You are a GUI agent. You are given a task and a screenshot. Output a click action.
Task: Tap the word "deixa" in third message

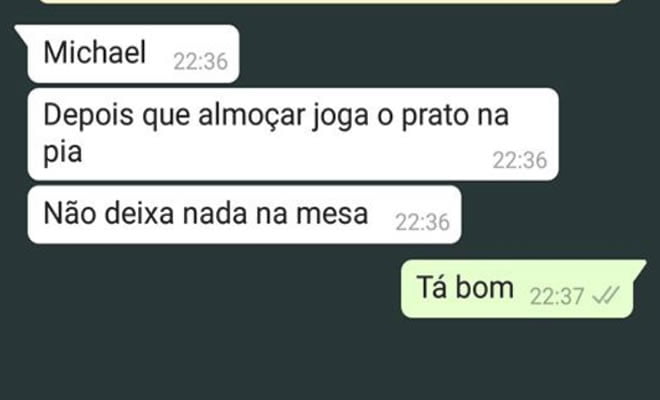(x=139, y=213)
